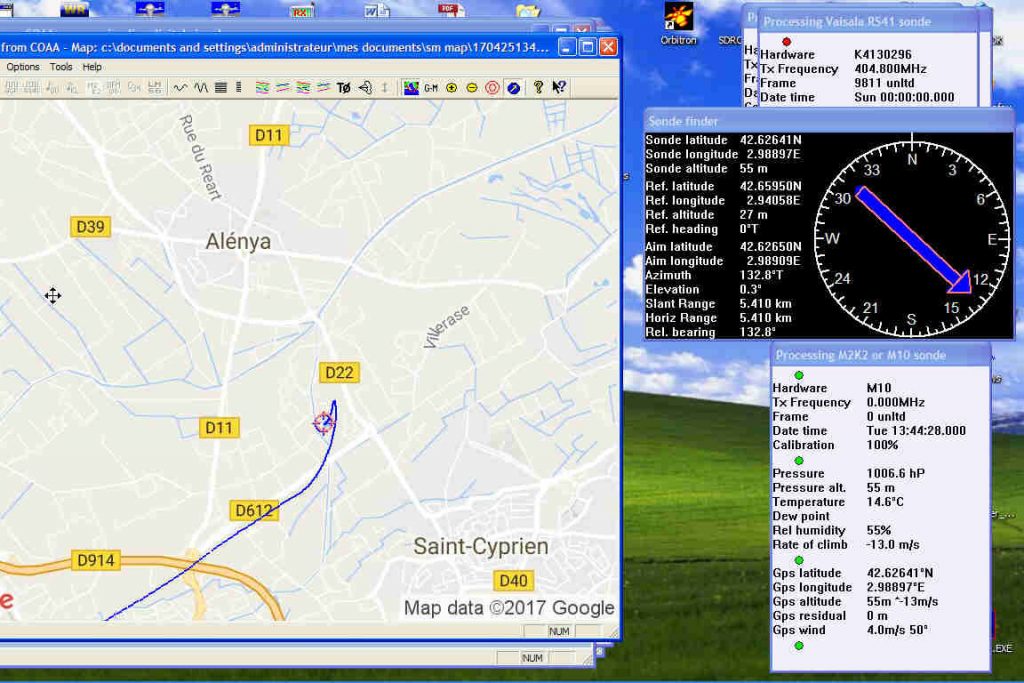1024x683 pixels.
Task: Click the yellow question mark help icon
Action: [x=538, y=87]
